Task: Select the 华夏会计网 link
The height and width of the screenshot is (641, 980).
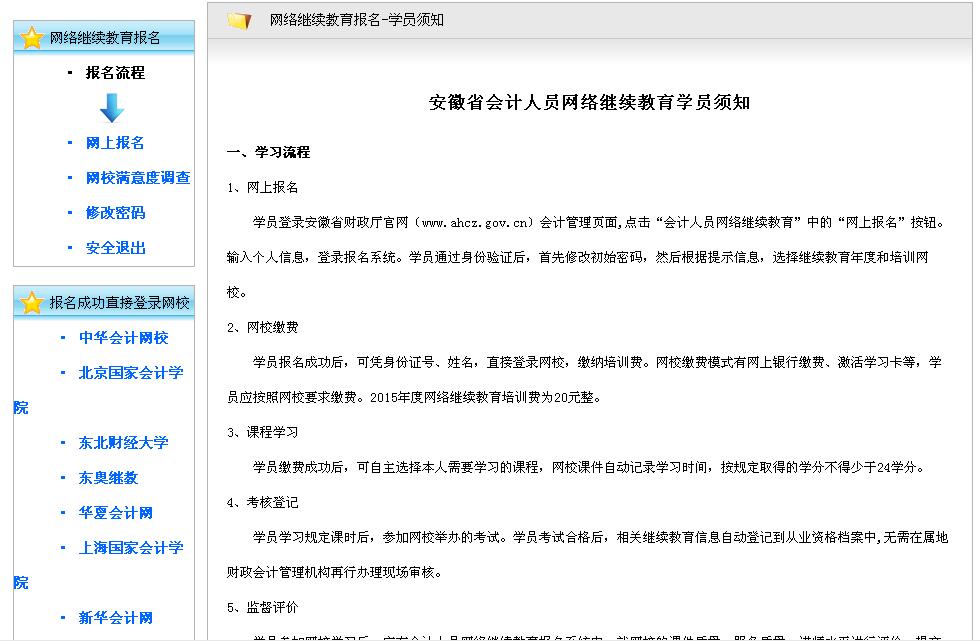Action: (115, 513)
